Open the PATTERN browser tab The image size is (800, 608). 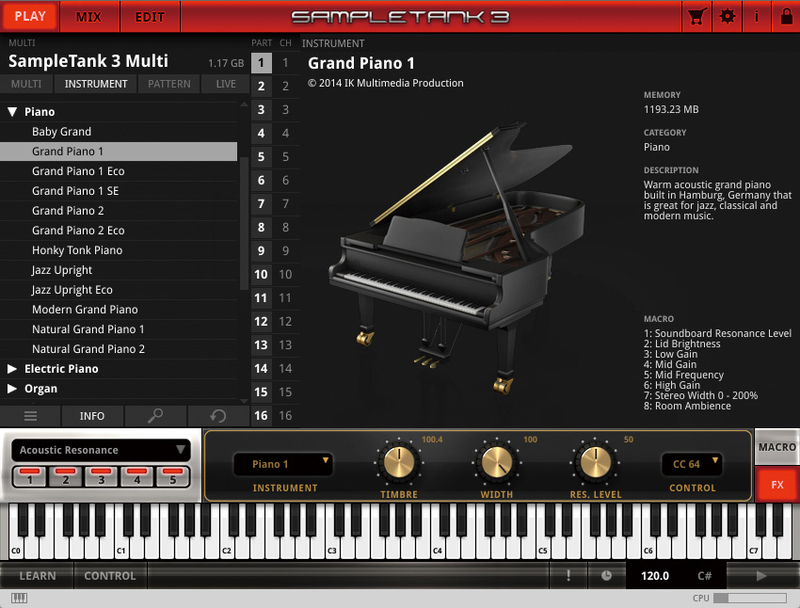tap(169, 84)
